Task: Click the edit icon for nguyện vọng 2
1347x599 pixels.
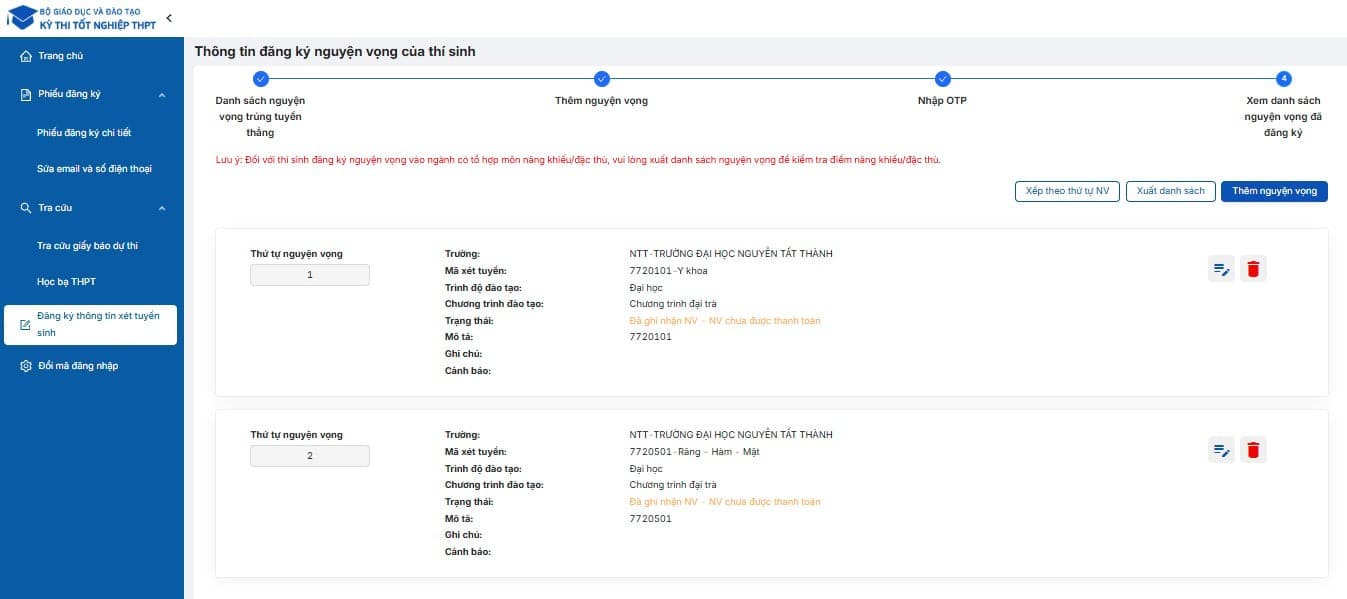Action: point(1221,450)
